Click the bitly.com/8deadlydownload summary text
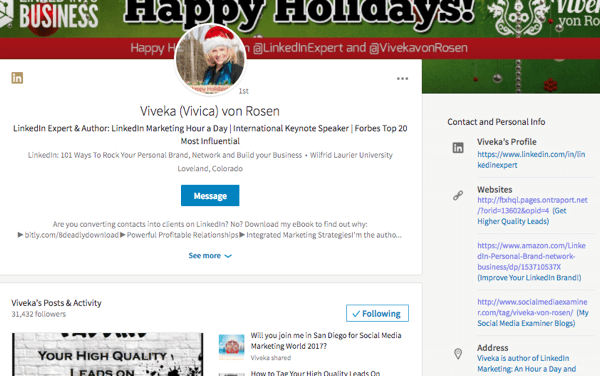Image resolution: width=600 pixels, height=376 pixels. pos(72,235)
